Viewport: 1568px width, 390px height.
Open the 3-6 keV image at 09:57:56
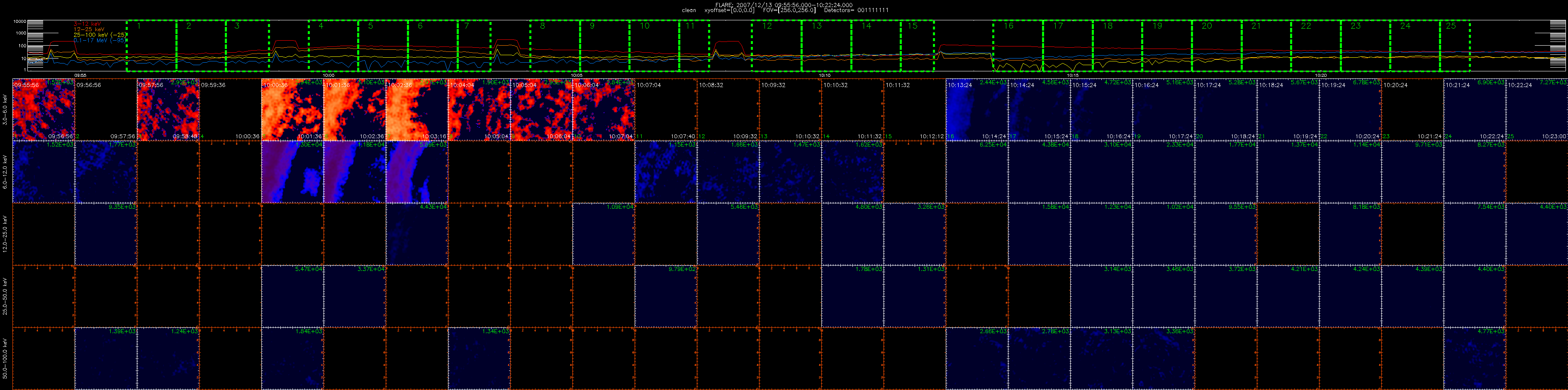(x=168, y=110)
